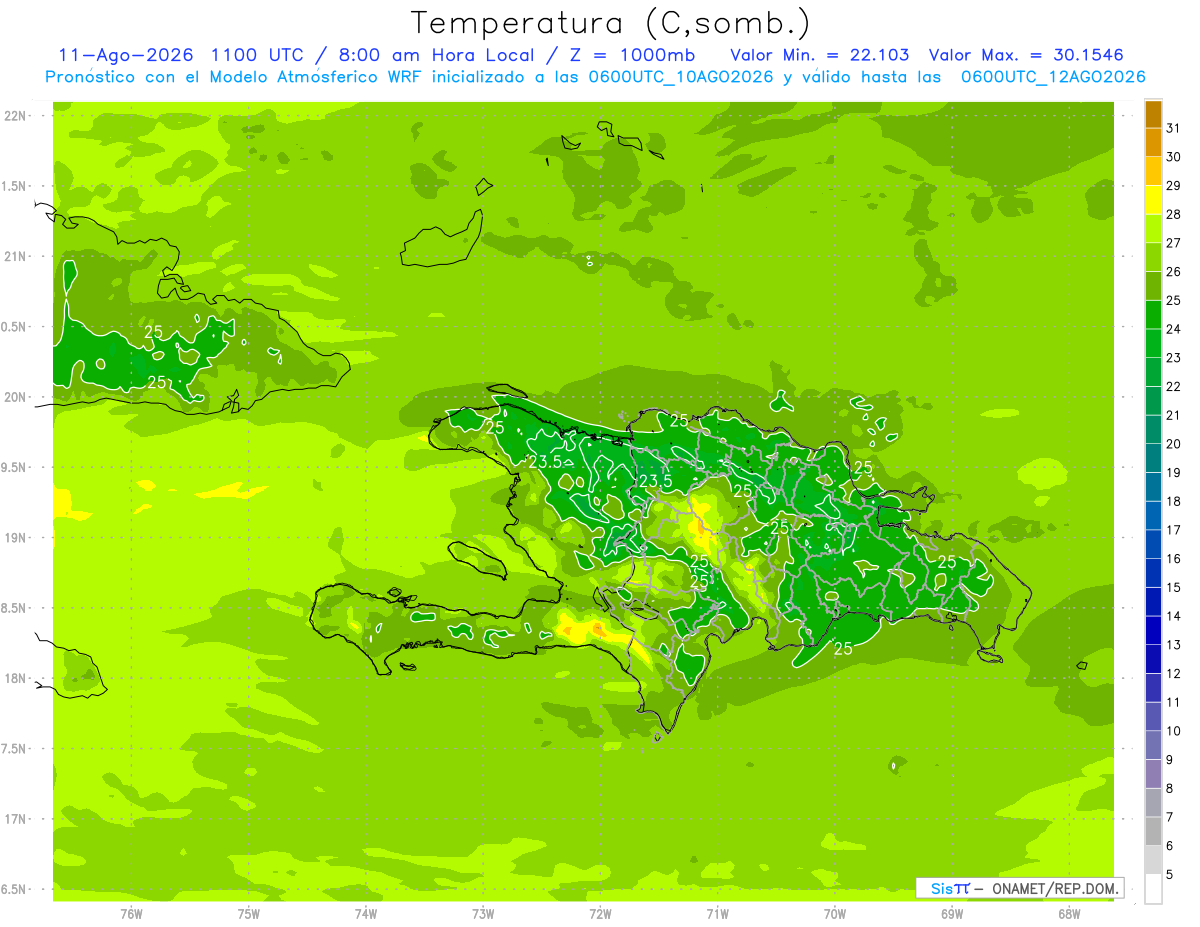
Task: Pick the dark blue swatch between 12 and 13
Action: tap(1153, 659)
